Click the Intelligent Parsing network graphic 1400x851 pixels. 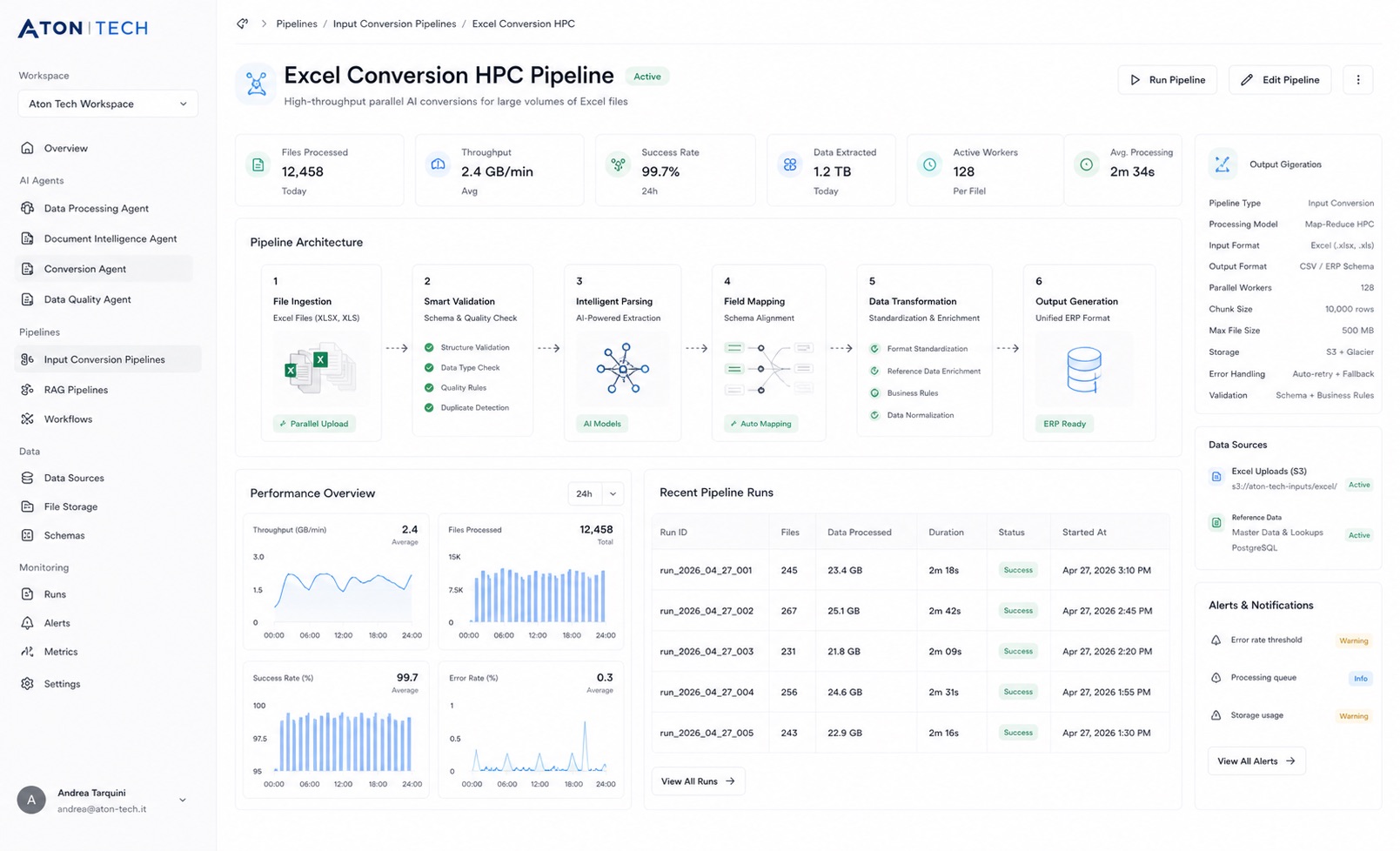click(623, 368)
